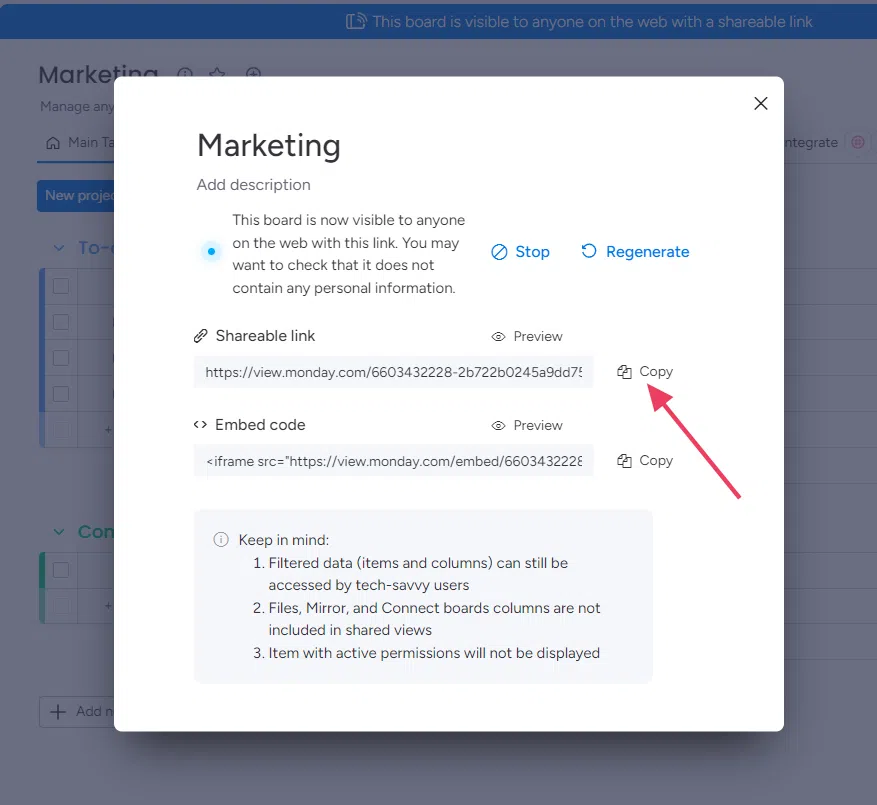Copy the shareable link
The width and height of the screenshot is (877, 805).
[645, 371]
